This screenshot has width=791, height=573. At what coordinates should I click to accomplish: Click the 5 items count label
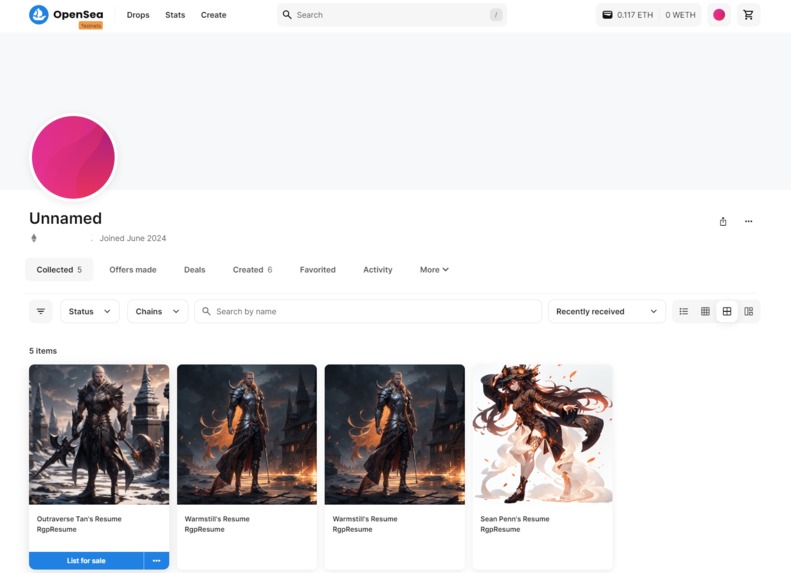tap(43, 351)
